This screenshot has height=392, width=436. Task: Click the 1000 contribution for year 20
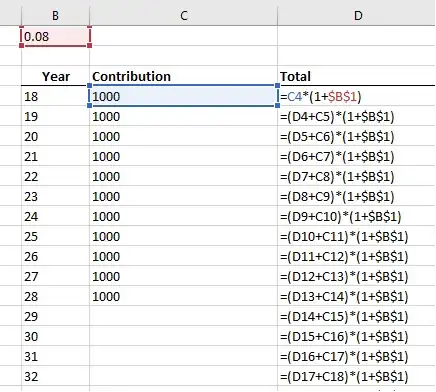coord(184,136)
